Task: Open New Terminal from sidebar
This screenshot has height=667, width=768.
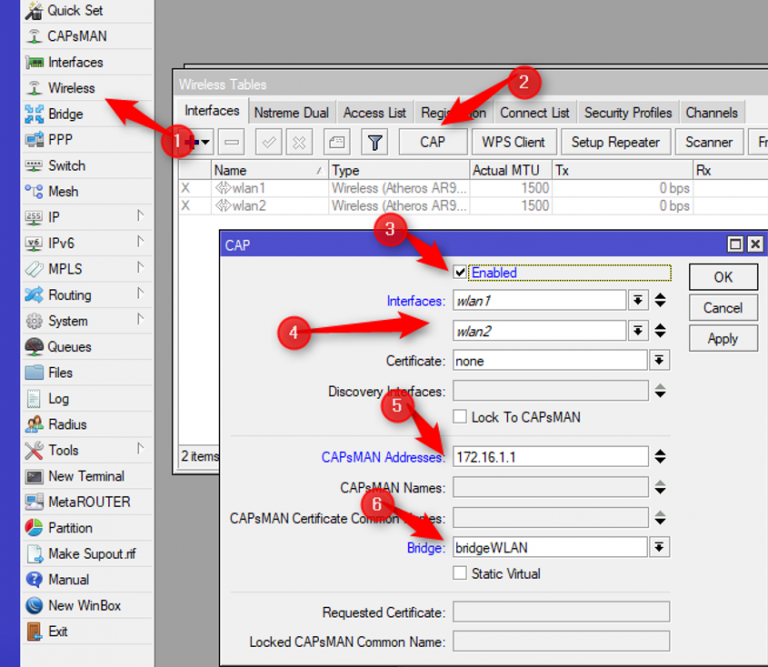Action: click(86, 476)
